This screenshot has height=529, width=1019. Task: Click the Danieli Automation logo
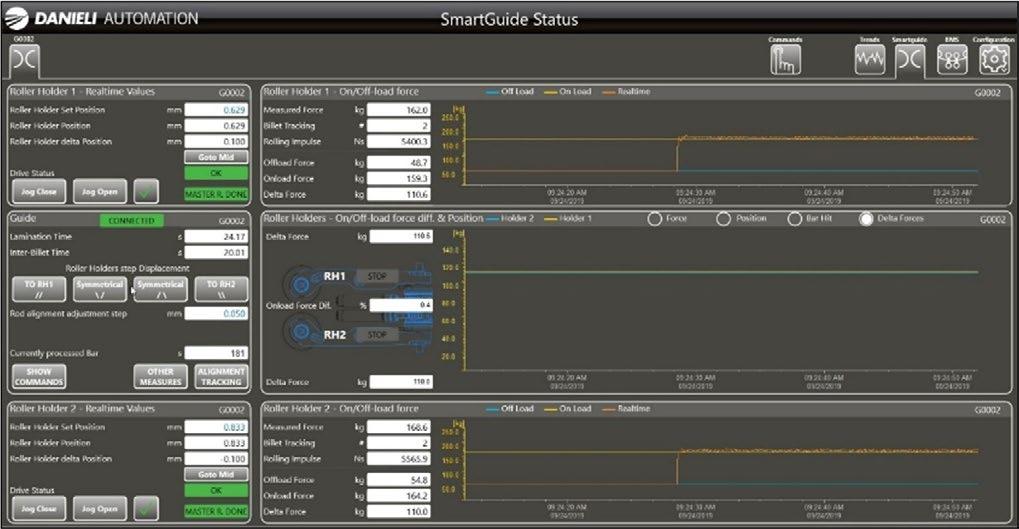(101, 18)
